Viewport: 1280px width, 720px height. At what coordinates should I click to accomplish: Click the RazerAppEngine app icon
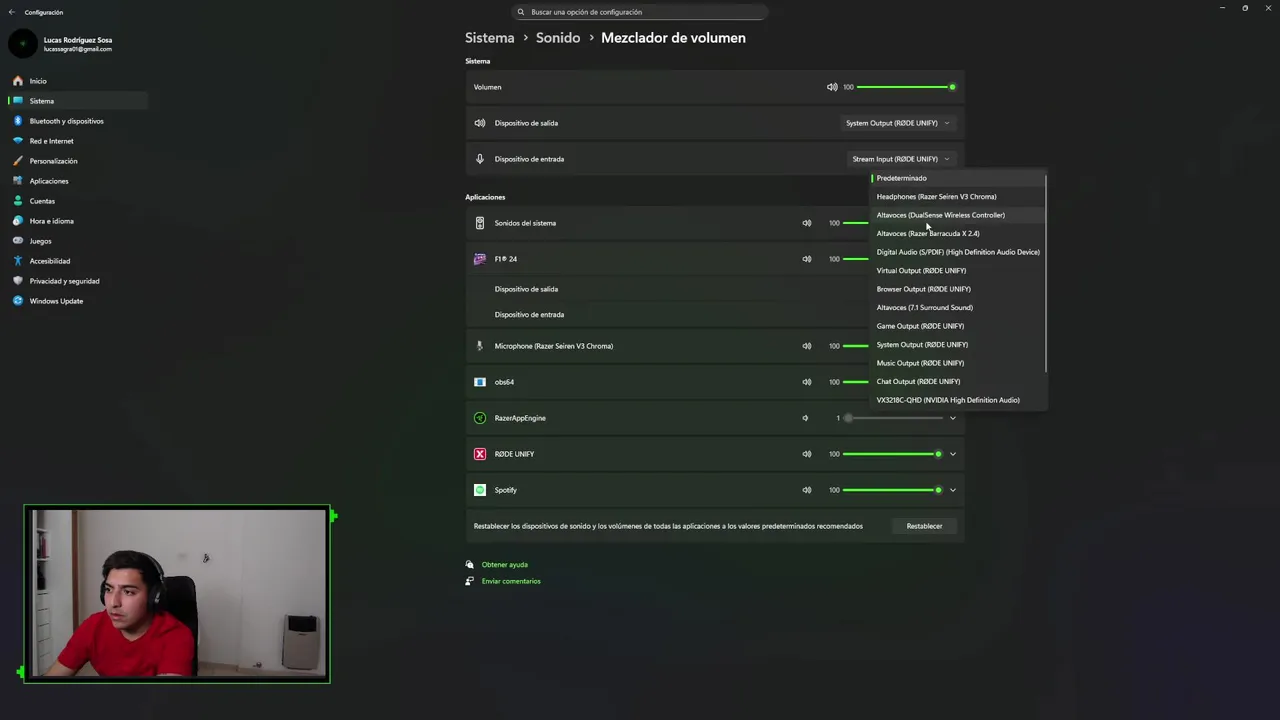pyautogui.click(x=480, y=418)
